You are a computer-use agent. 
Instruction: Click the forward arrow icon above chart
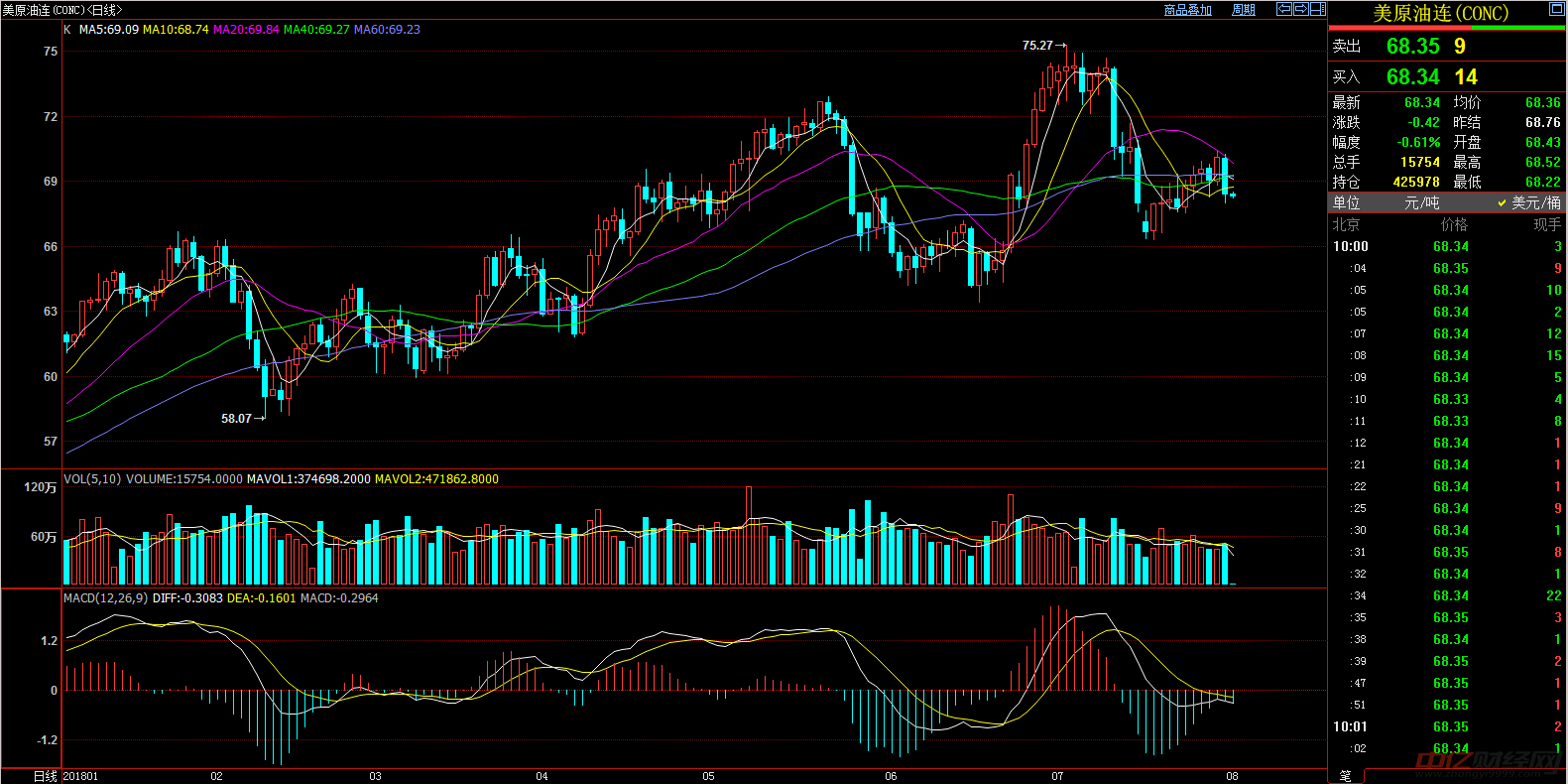(x=1301, y=9)
